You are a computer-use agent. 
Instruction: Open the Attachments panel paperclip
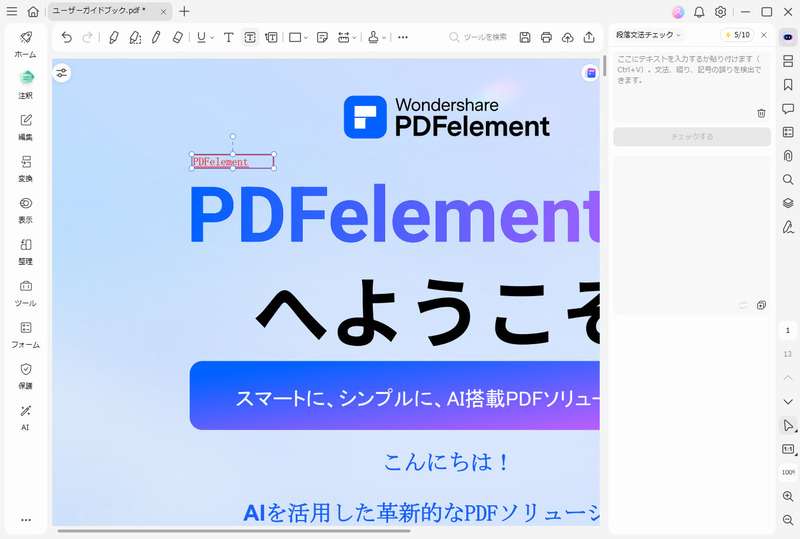point(788,156)
